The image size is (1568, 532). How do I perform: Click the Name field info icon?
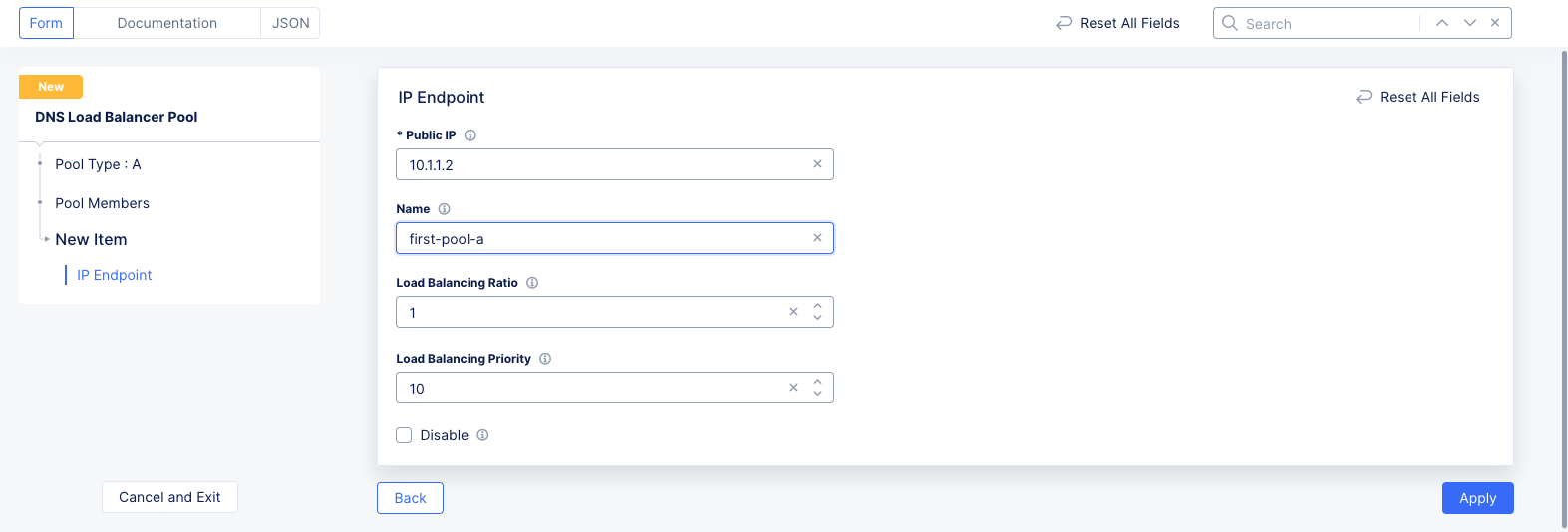(x=445, y=209)
